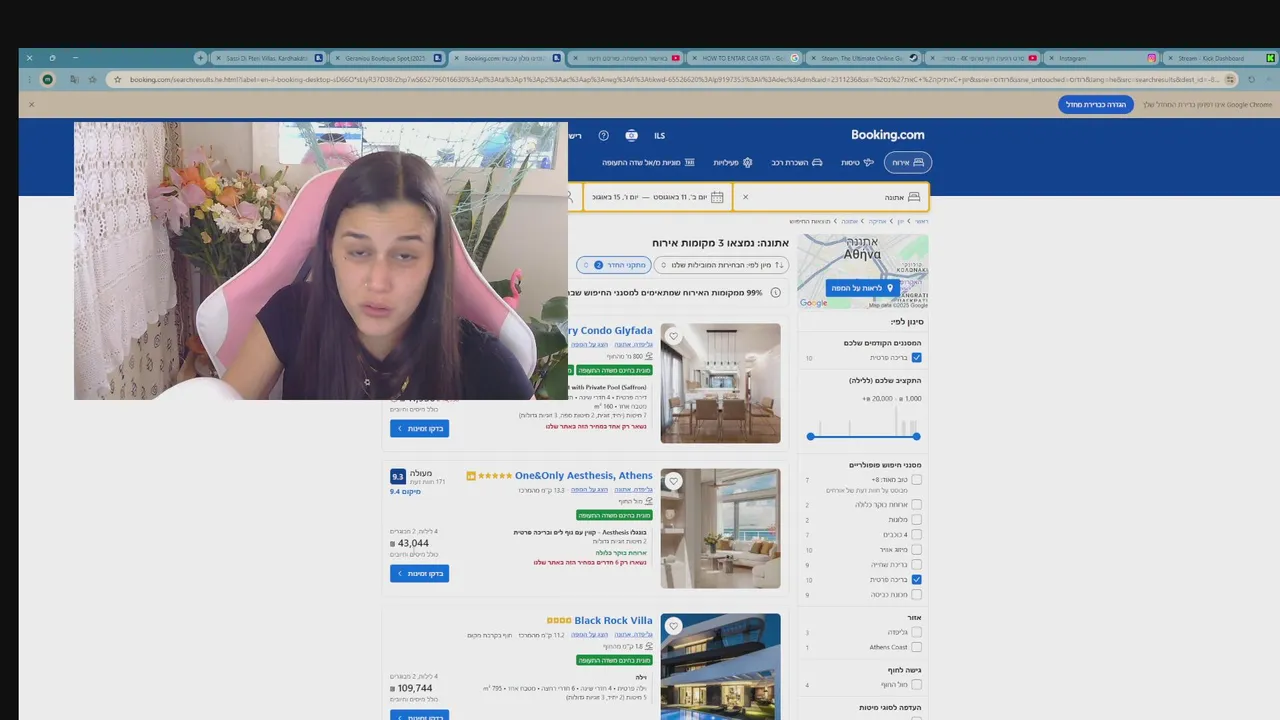The height and width of the screenshot is (720, 1280).
Task: Click the car rental icon
Action: click(x=817, y=162)
